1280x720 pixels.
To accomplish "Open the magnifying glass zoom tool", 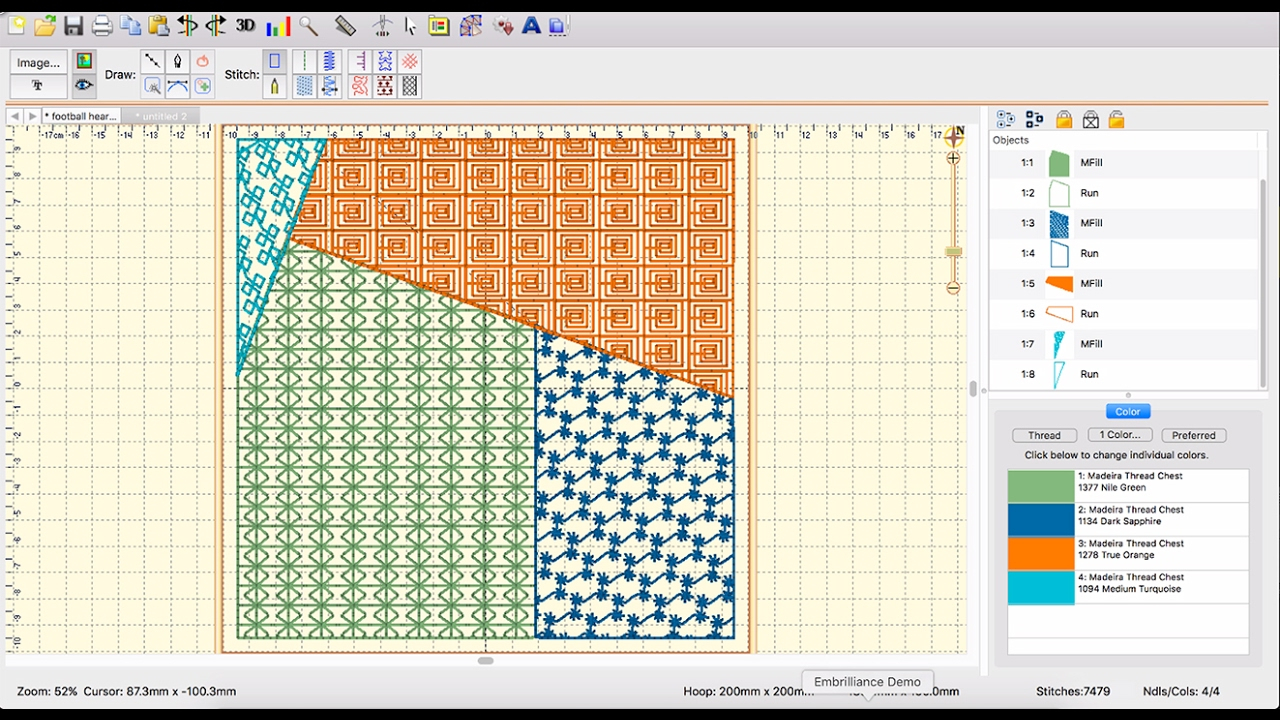I will coord(309,26).
